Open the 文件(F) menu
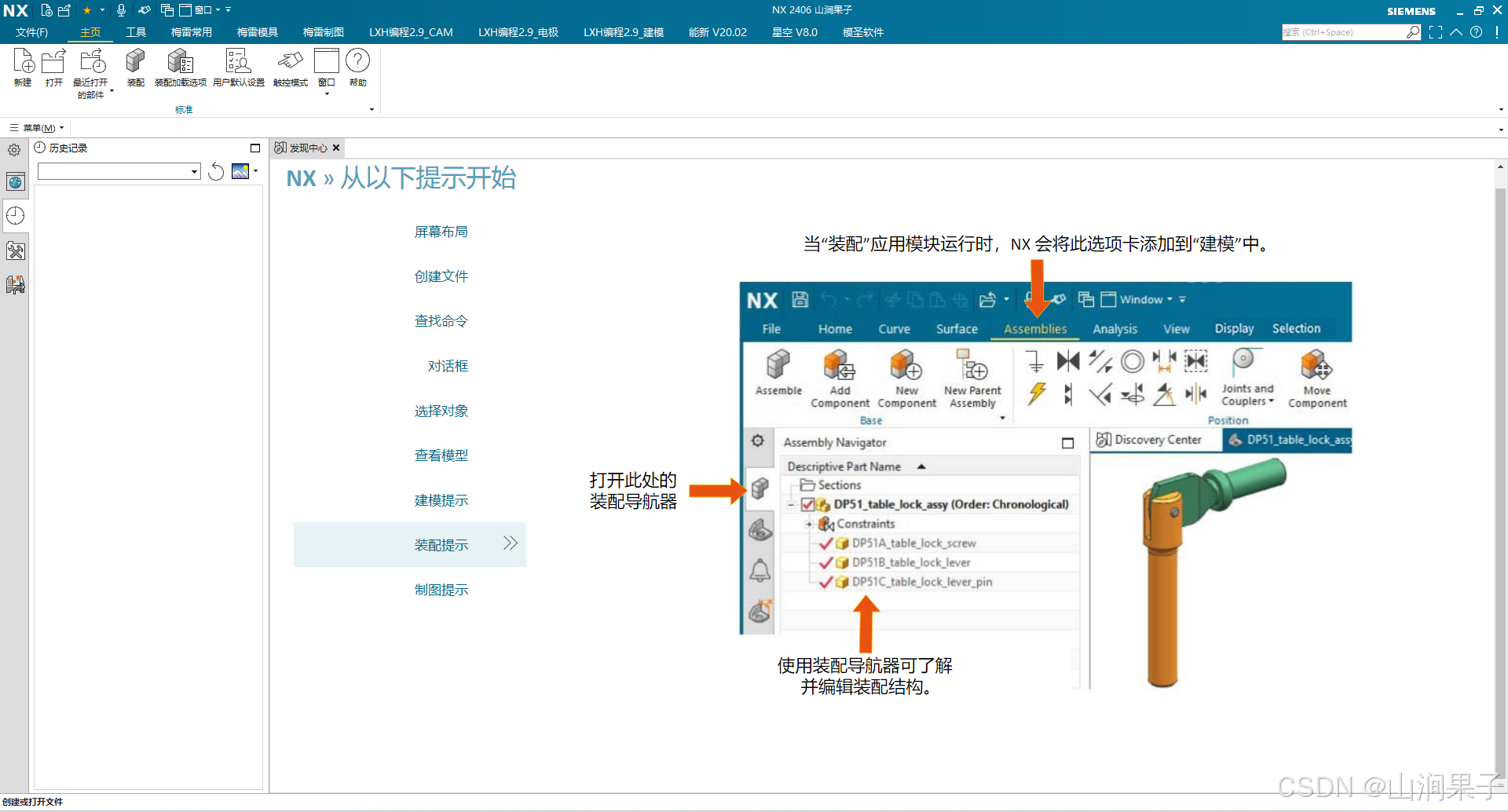1508x812 pixels. 31,32
